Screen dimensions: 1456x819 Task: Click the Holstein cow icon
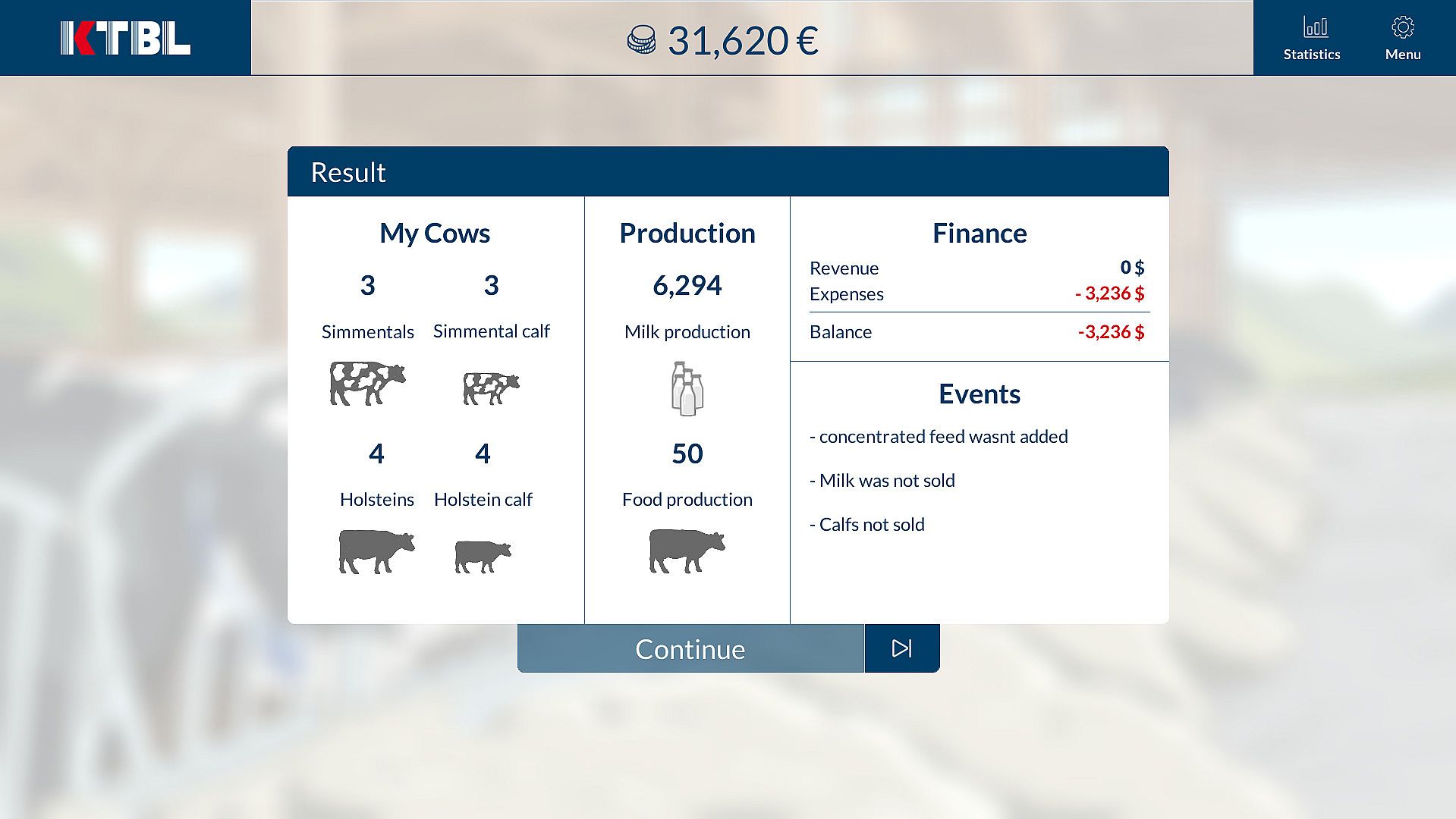376,551
